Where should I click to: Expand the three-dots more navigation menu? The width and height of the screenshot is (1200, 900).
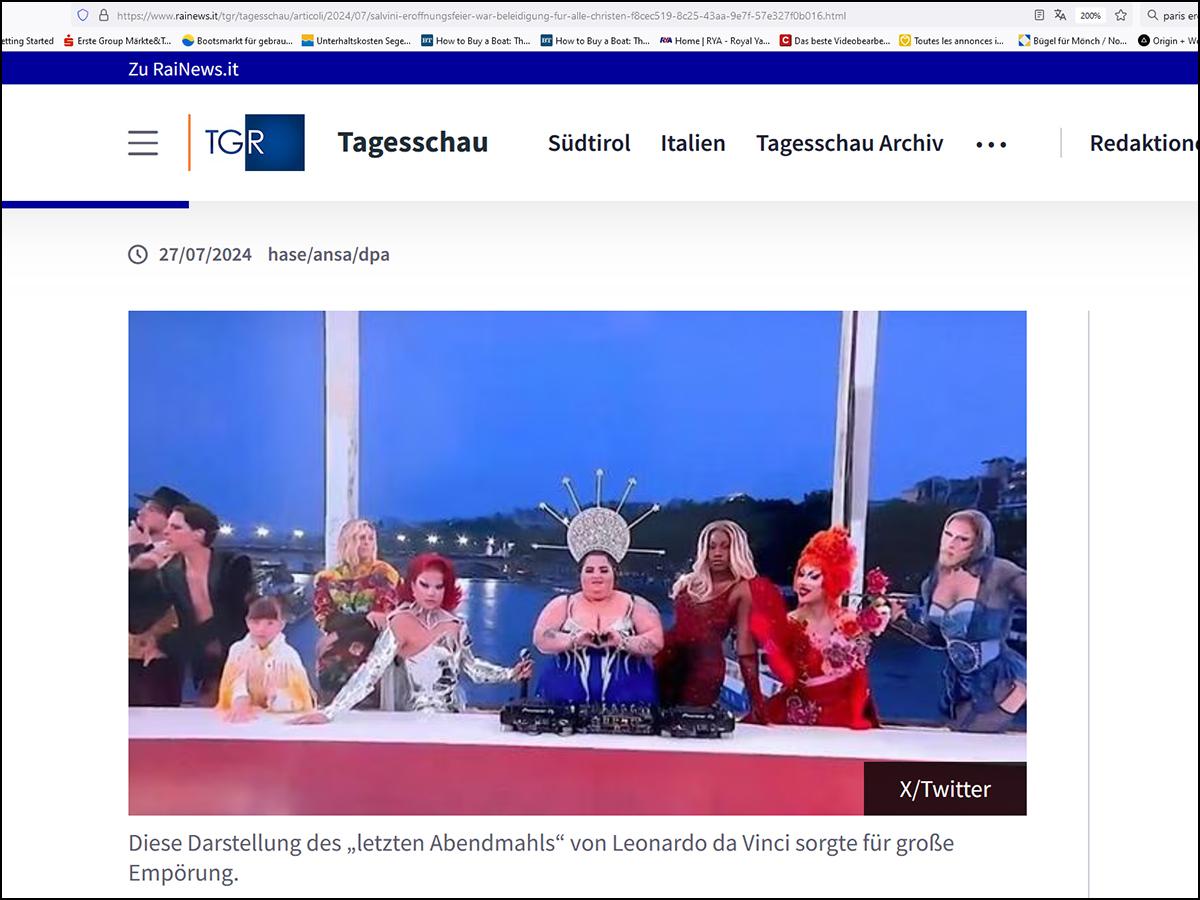click(x=991, y=144)
